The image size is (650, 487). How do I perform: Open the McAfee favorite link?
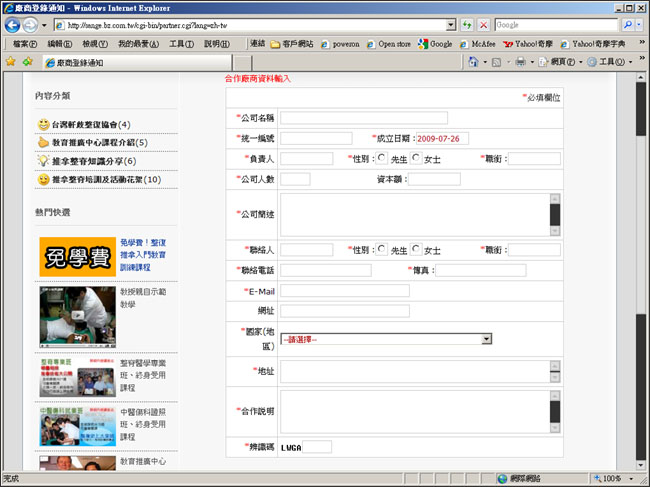point(477,44)
